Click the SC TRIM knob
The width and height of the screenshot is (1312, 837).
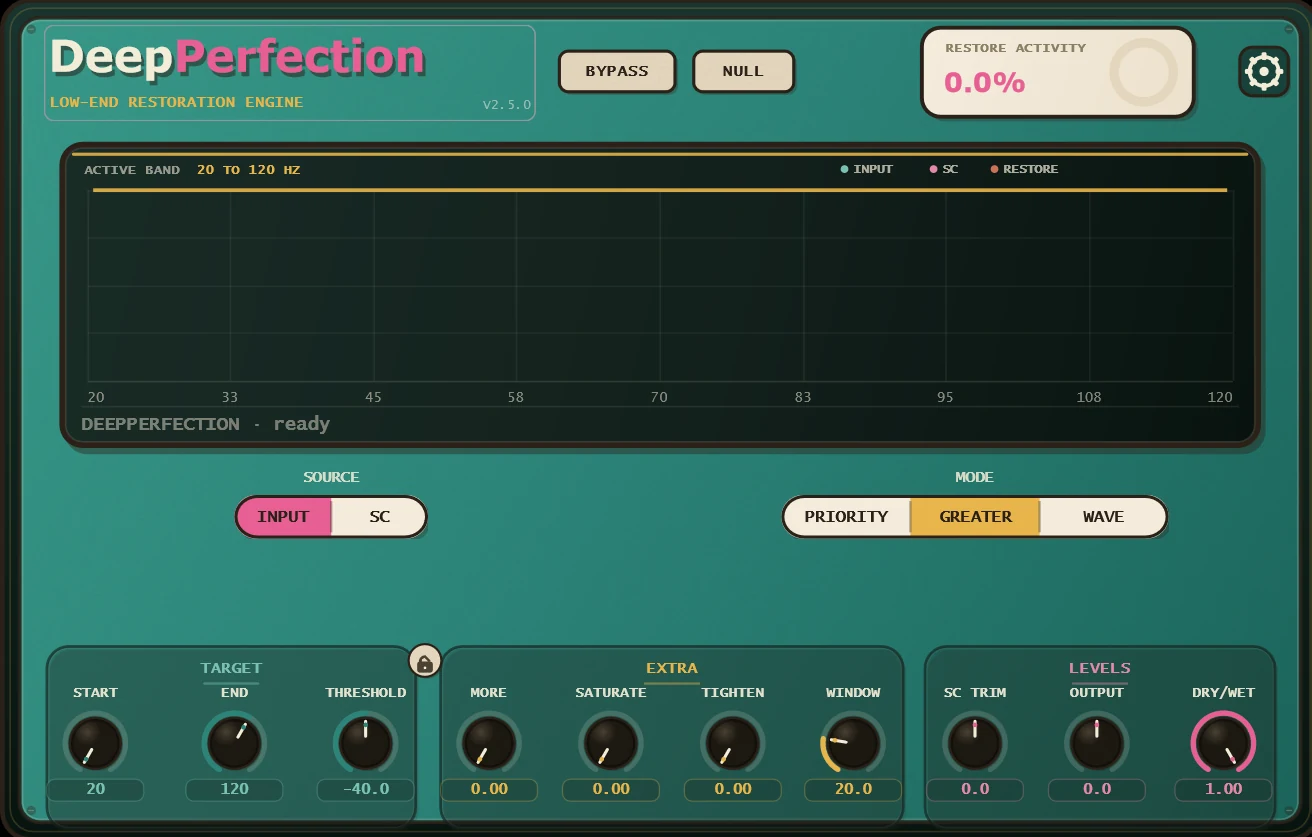click(975, 743)
